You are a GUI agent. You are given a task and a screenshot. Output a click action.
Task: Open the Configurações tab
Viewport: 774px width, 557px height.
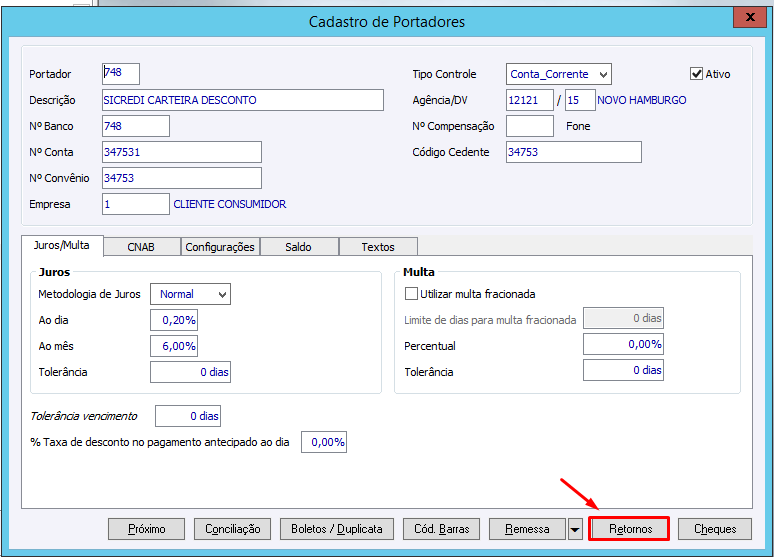click(220, 247)
